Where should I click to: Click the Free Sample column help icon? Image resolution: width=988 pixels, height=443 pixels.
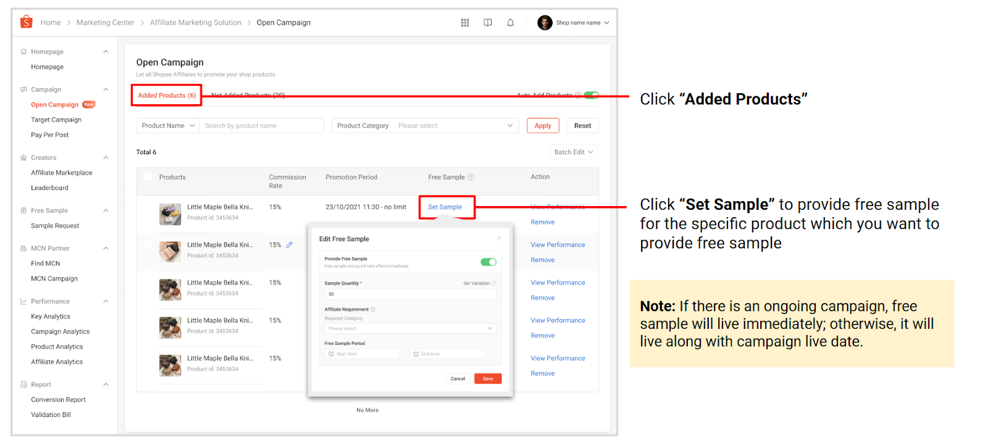(x=471, y=177)
